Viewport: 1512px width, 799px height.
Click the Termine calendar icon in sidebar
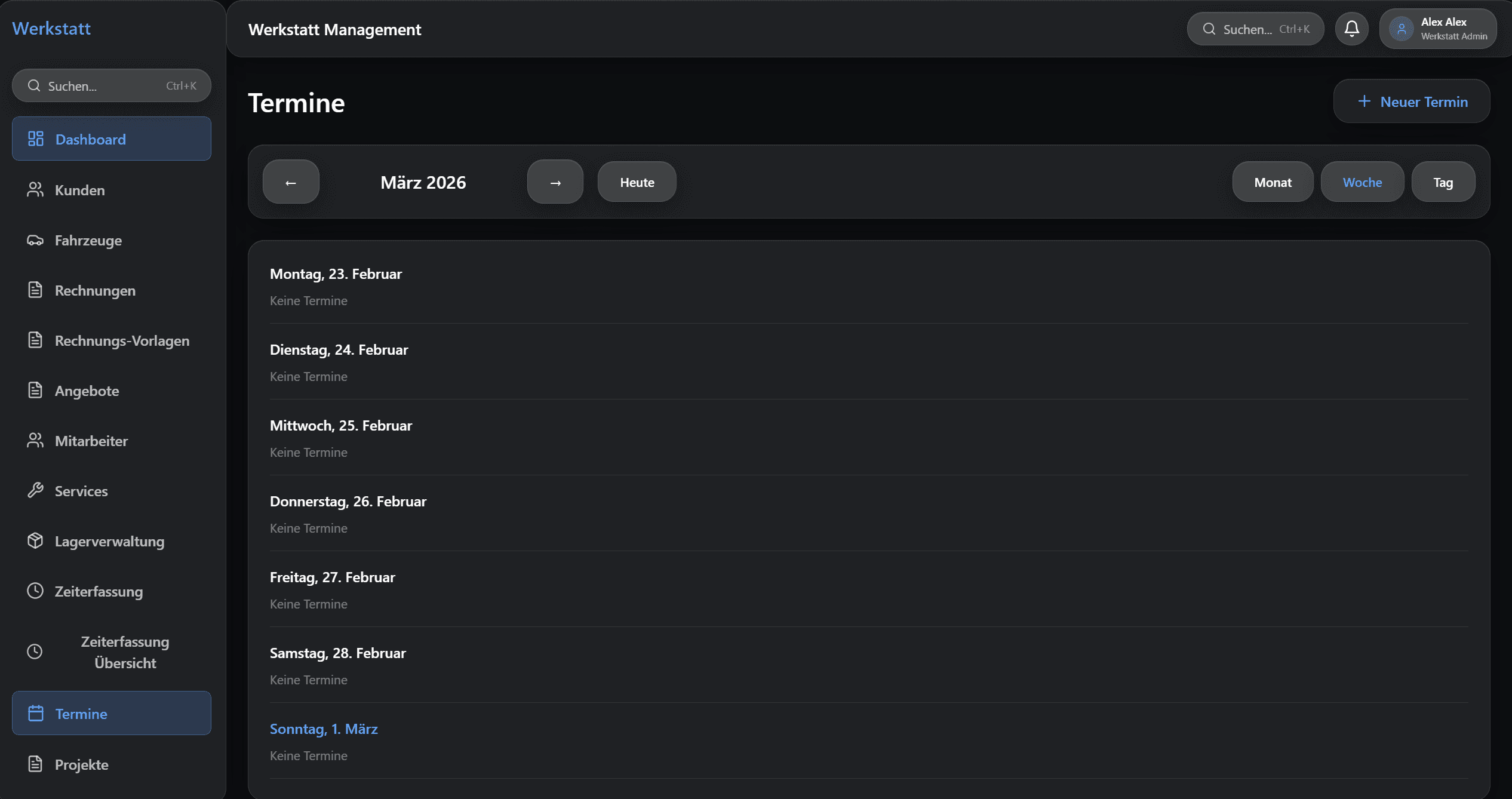[36, 714]
